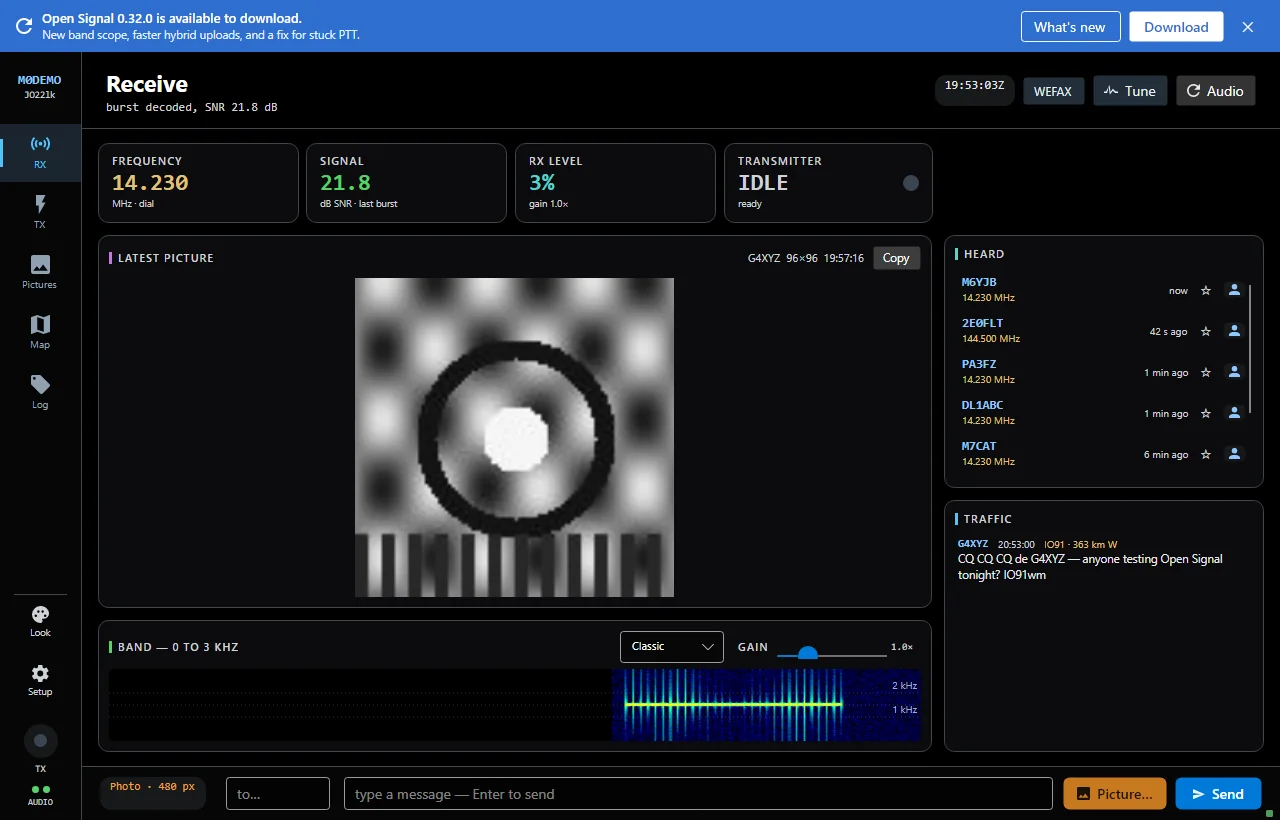The height and width of the screenshot is (820, 1280).
Task: Click the CQ CQ CQ de G4XYZ message
Action: [1090, 567]
